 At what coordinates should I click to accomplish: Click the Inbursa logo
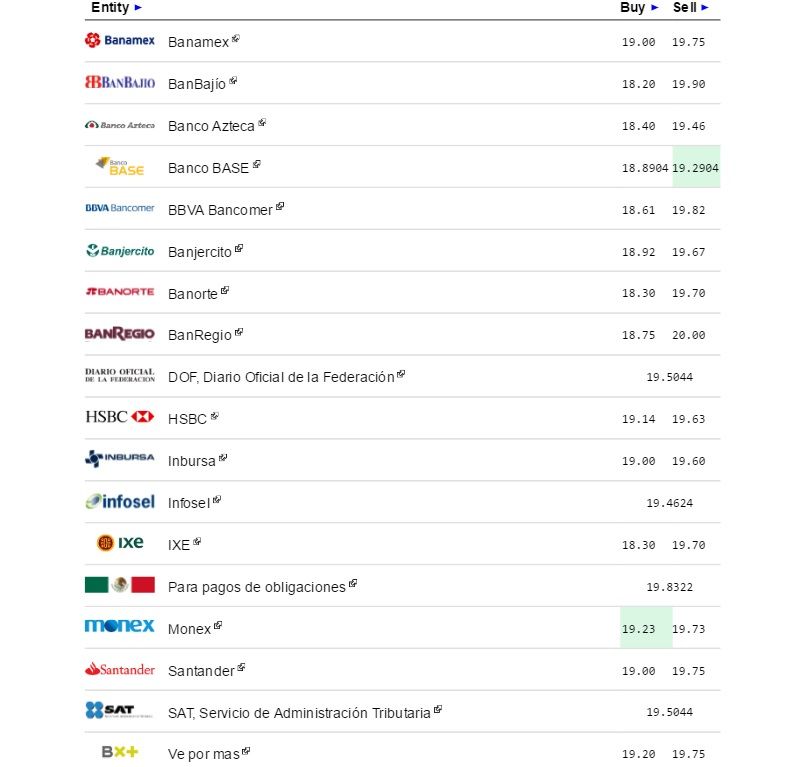coord(120,459)
